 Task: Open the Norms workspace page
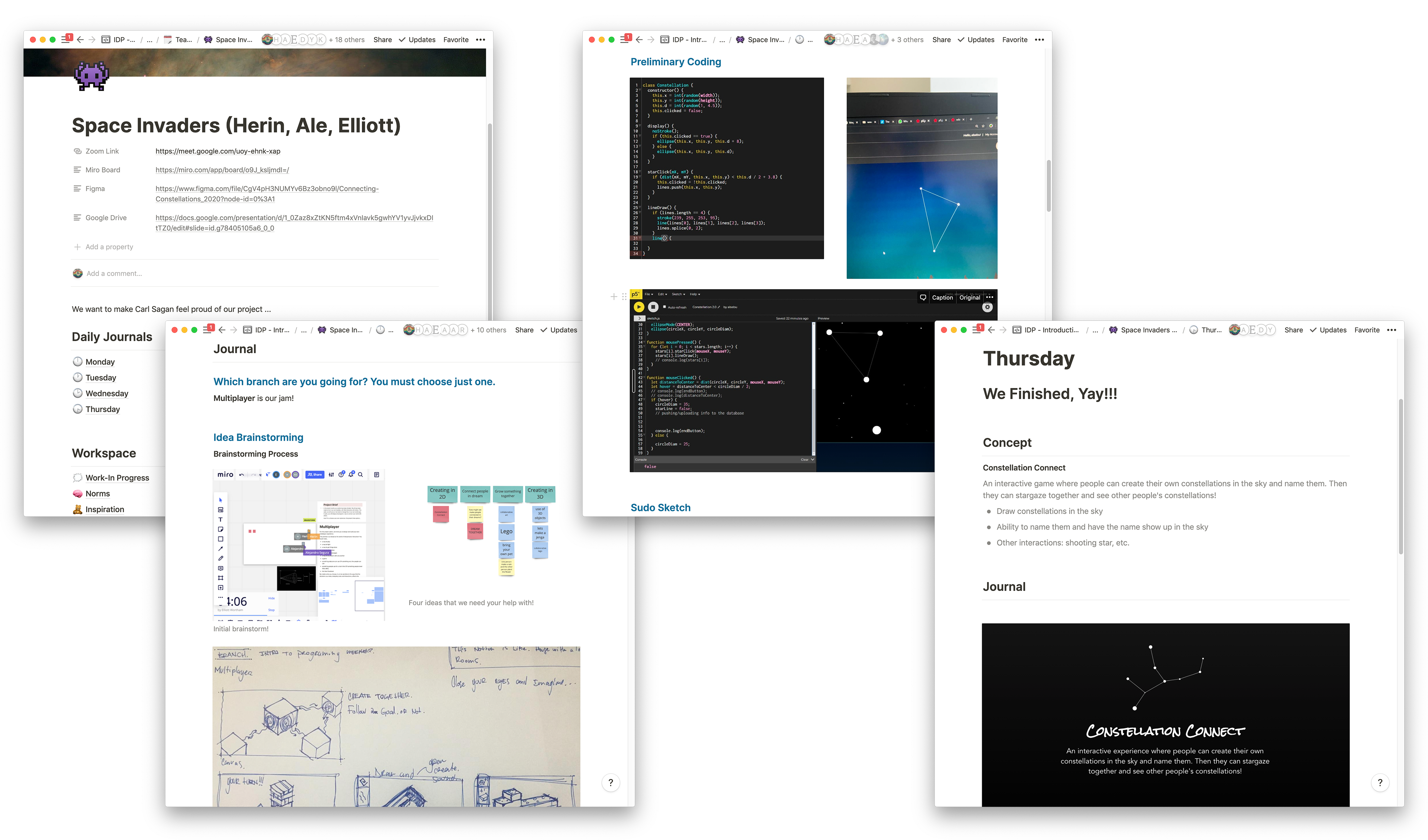point(97,493)
